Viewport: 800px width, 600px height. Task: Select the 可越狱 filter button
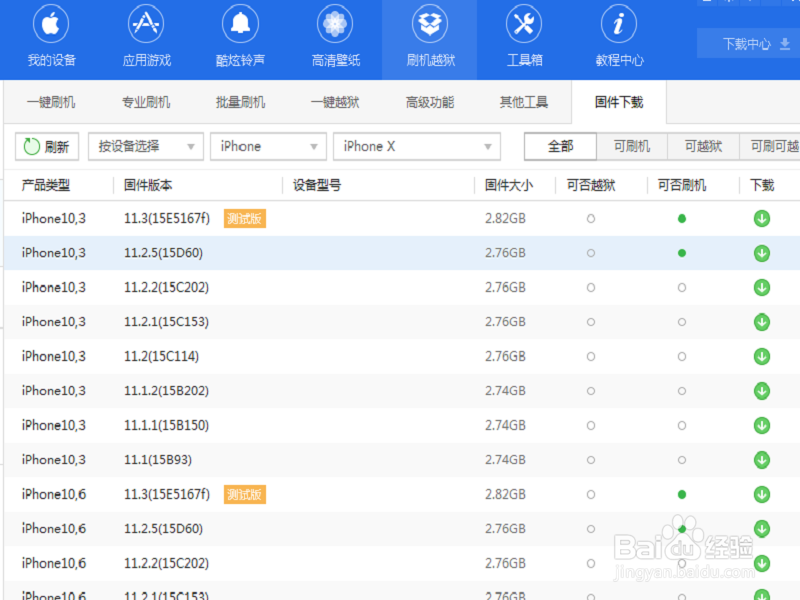(x=703, y=147)
